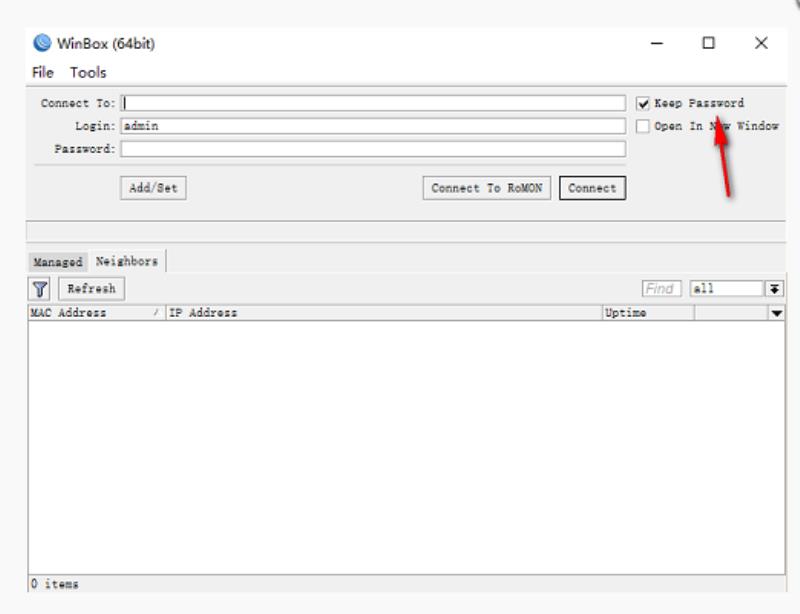The image size is (800, 614).
Task: Open the Tools menu
Action: point(88,72)
